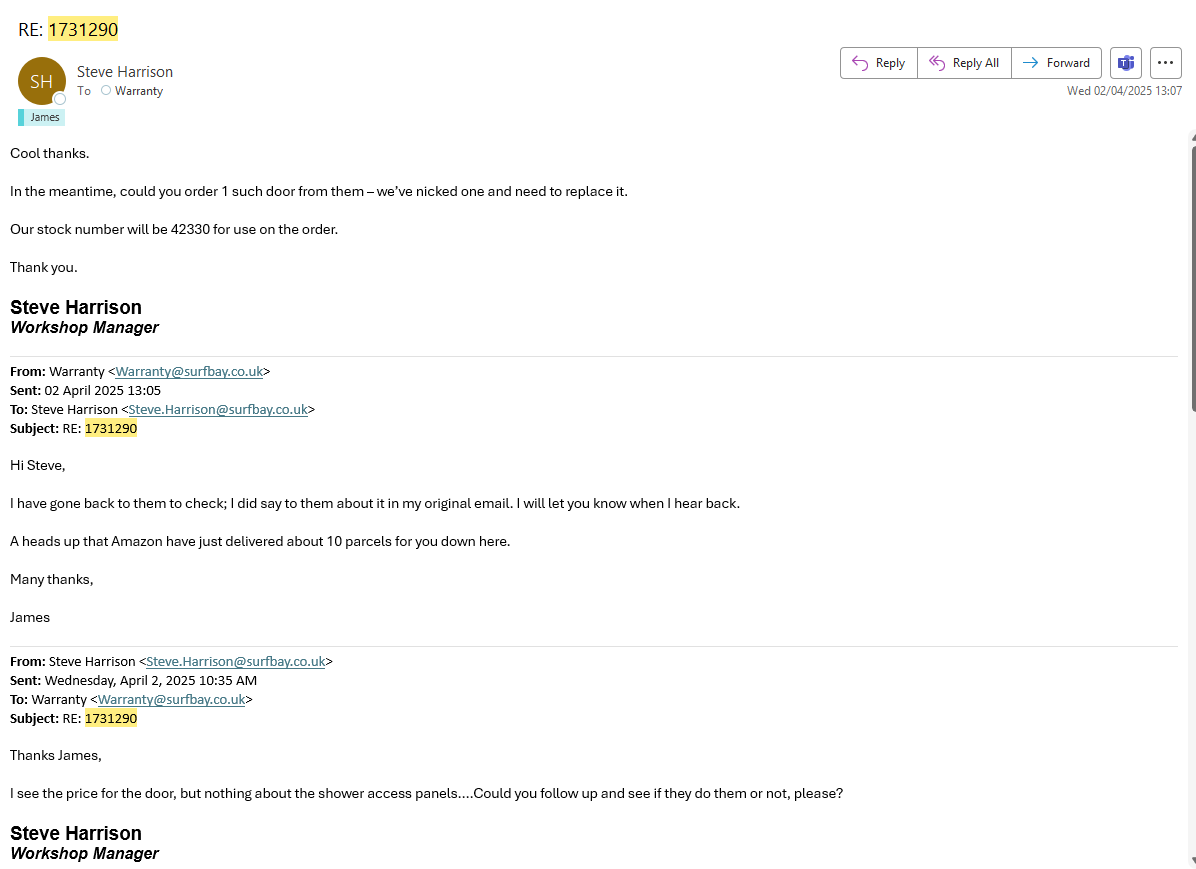Click the Reply button
The height and width of the screenshot is (869, 1196).
click(878, 63)
